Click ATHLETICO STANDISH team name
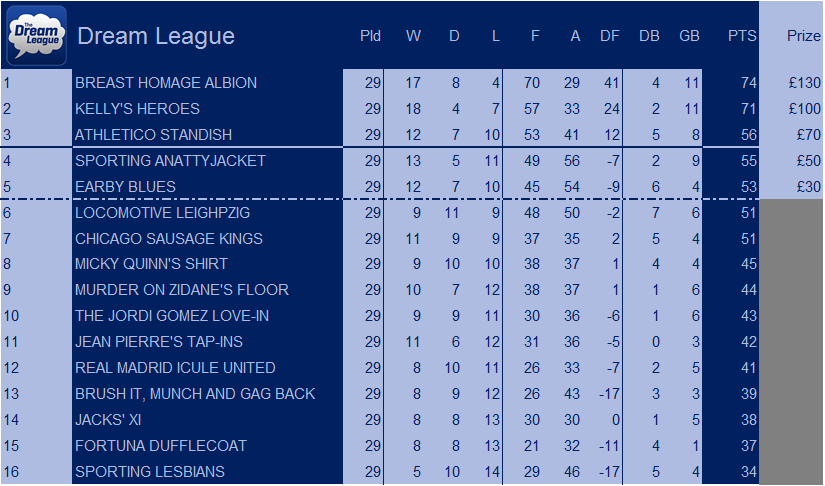 [153, 135]
